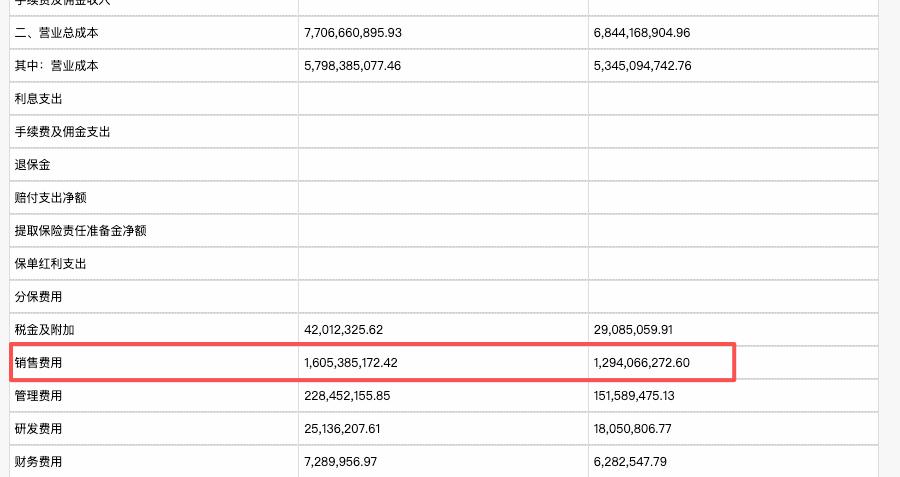Image resolution: width=900 pixels, height=477 pixels.
Task: Click the 赔付支出净额 row label
Action: 50,198
